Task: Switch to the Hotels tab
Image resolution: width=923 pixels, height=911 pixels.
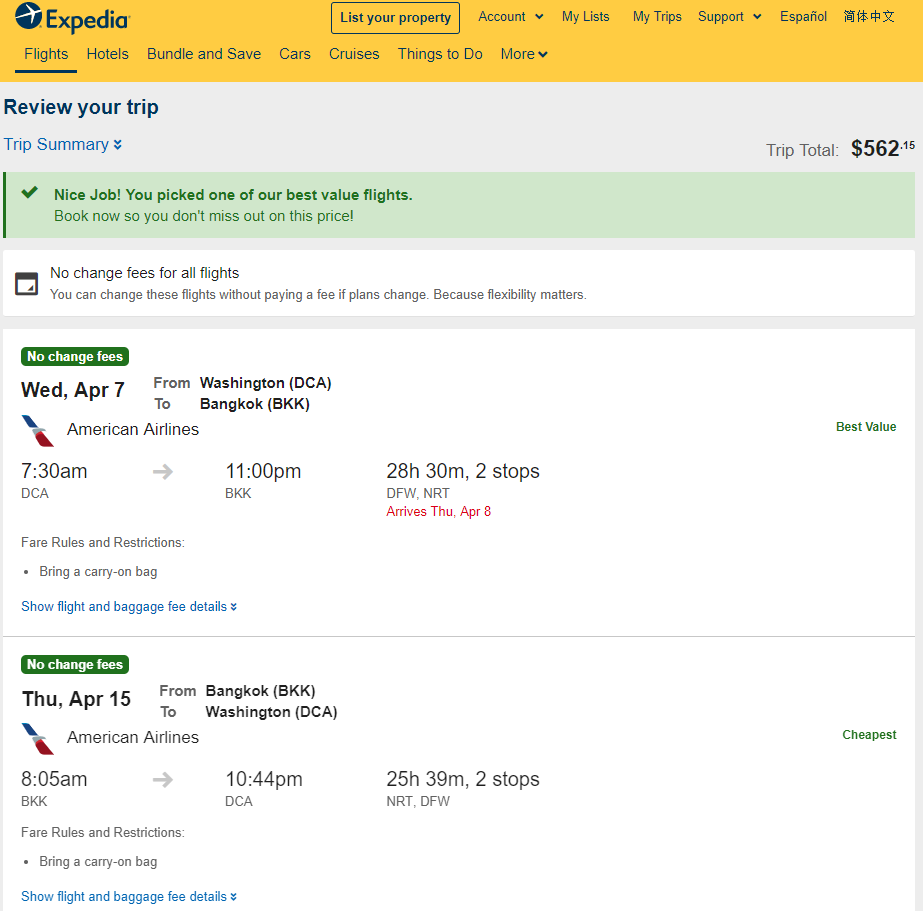Action: (107, 54)
